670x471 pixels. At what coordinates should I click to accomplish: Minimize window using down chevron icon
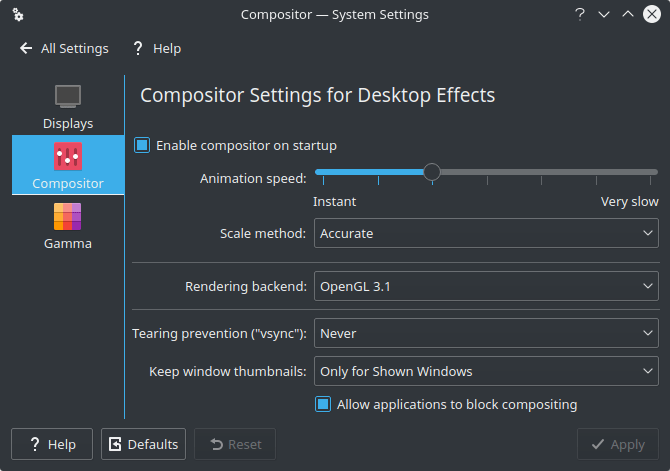[x=604, y=15]
